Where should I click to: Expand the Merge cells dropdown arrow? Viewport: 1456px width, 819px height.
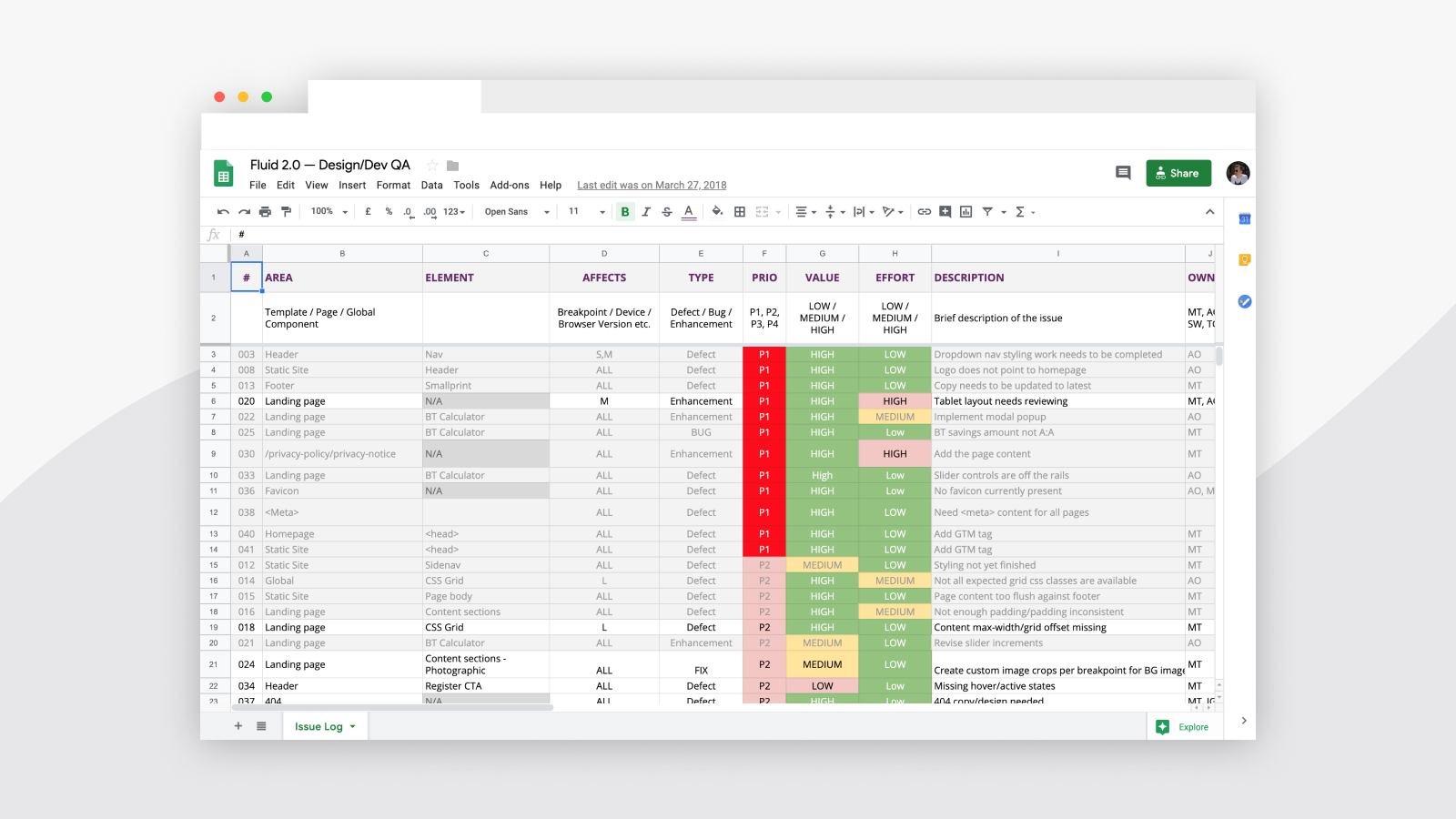tap(778, 213)
